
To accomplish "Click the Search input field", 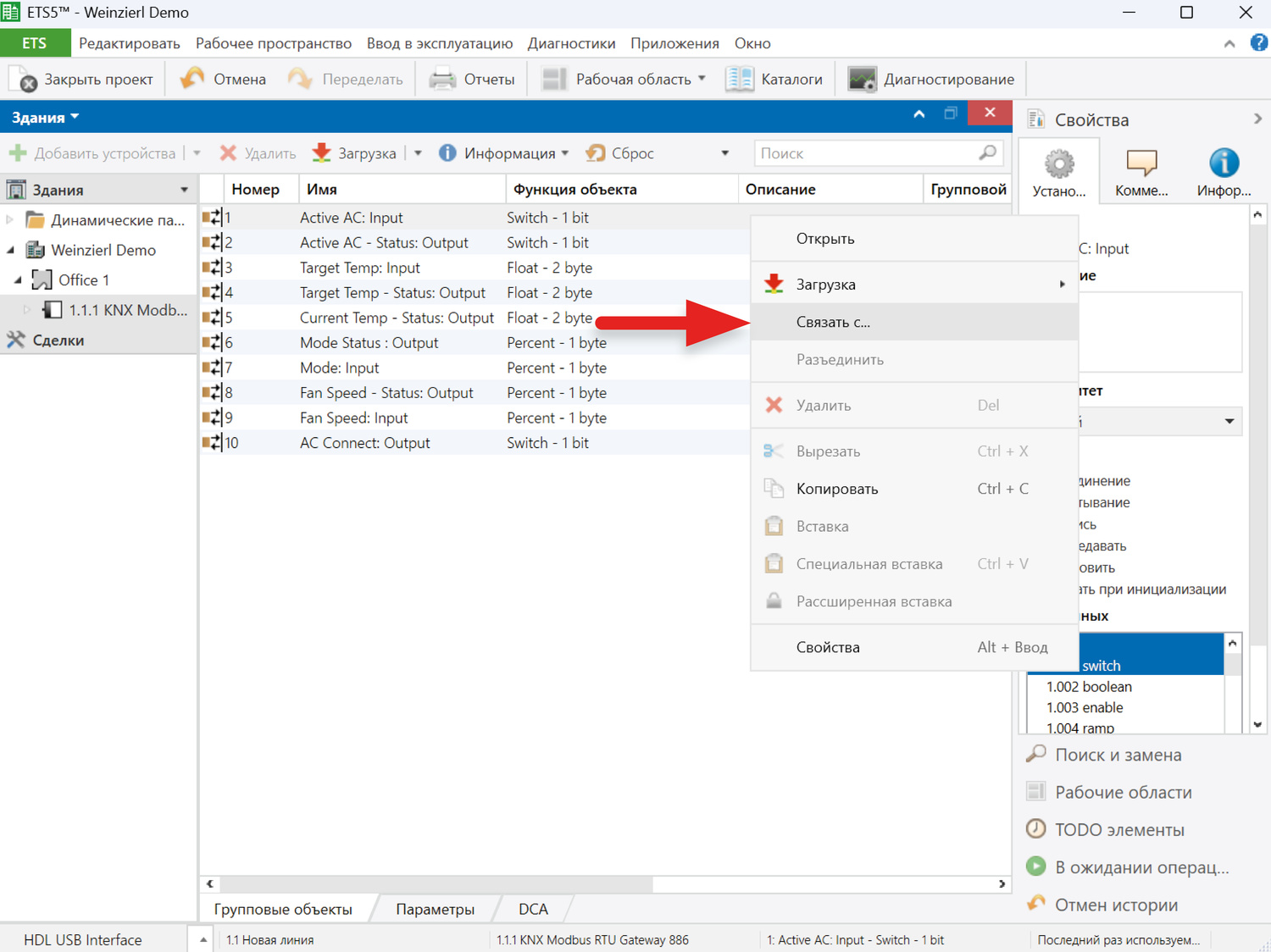I will coord(864,153).
